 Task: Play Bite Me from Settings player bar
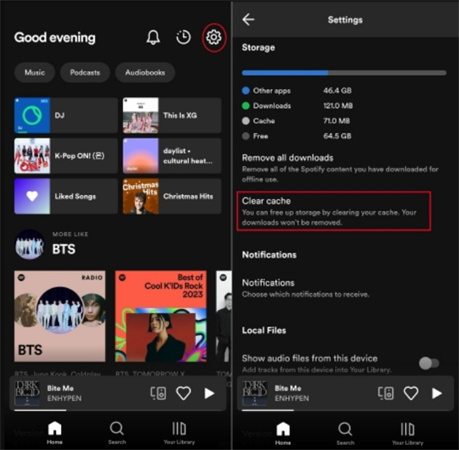tap(437, 393)
